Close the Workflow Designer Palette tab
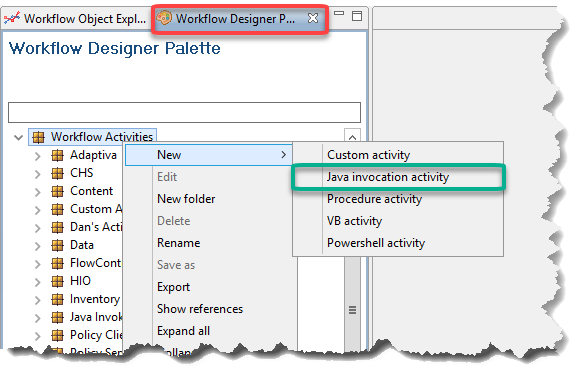The image size is (572, 367). [x=313, y=18]
